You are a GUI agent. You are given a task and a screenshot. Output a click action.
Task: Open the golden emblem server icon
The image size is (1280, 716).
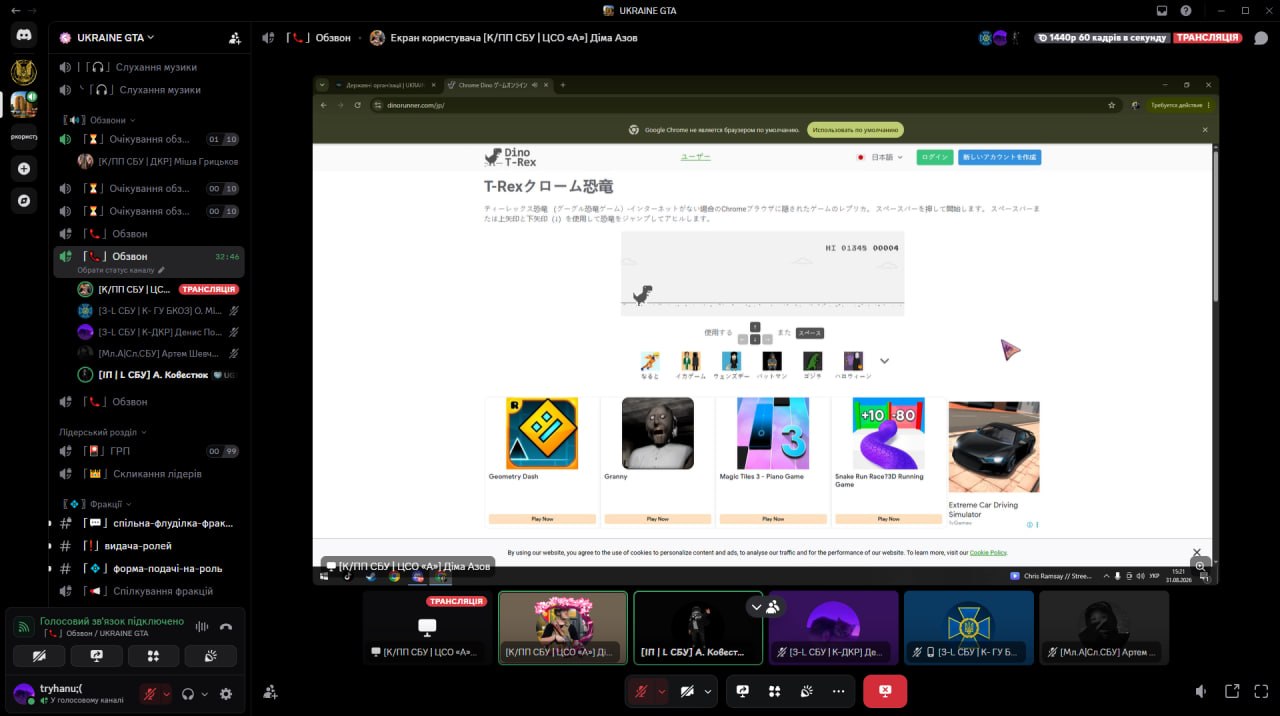coord(24,72)
